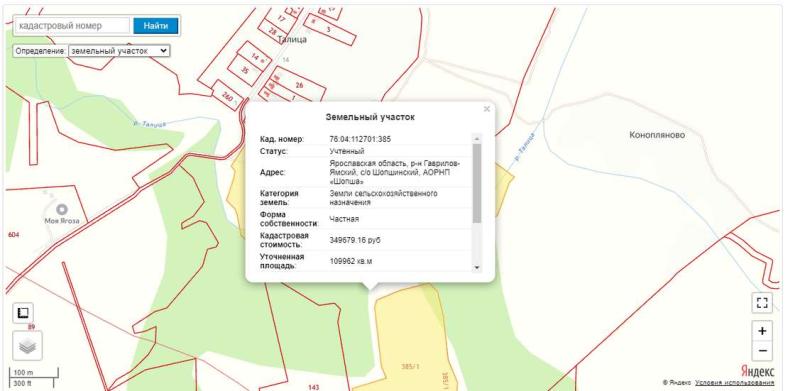Click the fullscreen map icon
The height and width of the screenshot is (391, 800).
pyautogui.click(x=762, y=303)
